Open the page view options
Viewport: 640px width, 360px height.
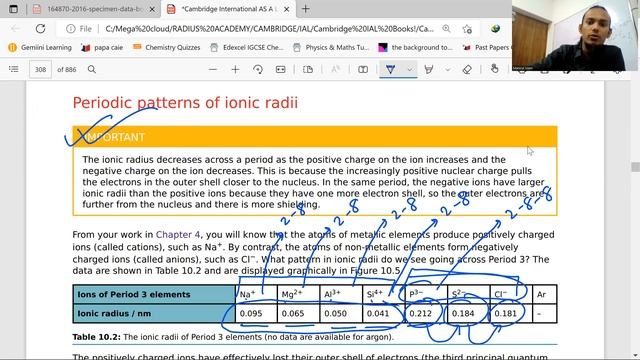[x=308, y=69]
